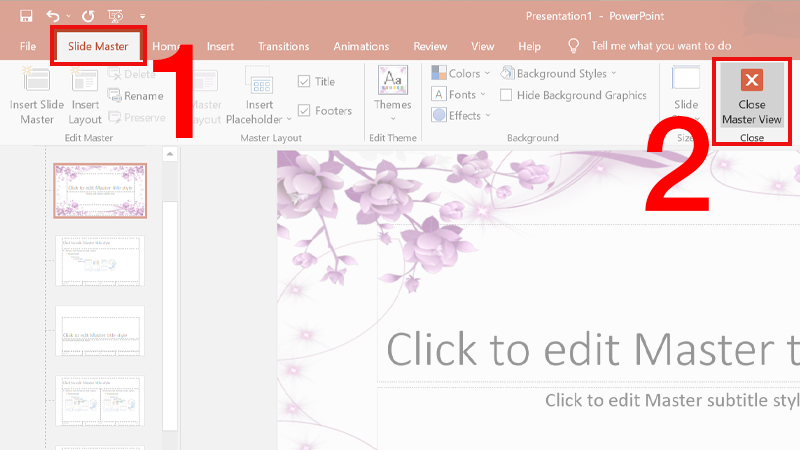Click the Effects circle icon
The height and width of the screenshot is (450, 800).
pyautogui.click(x=439, y=115)
